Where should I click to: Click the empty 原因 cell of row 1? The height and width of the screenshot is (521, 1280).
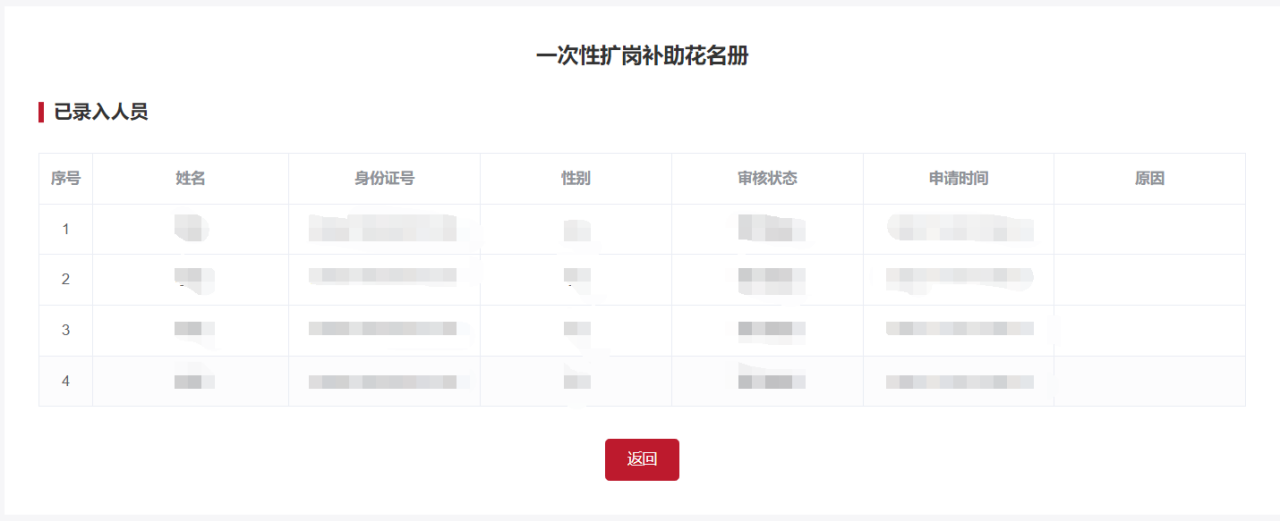pyautogui.click(x=1149, y=229)
